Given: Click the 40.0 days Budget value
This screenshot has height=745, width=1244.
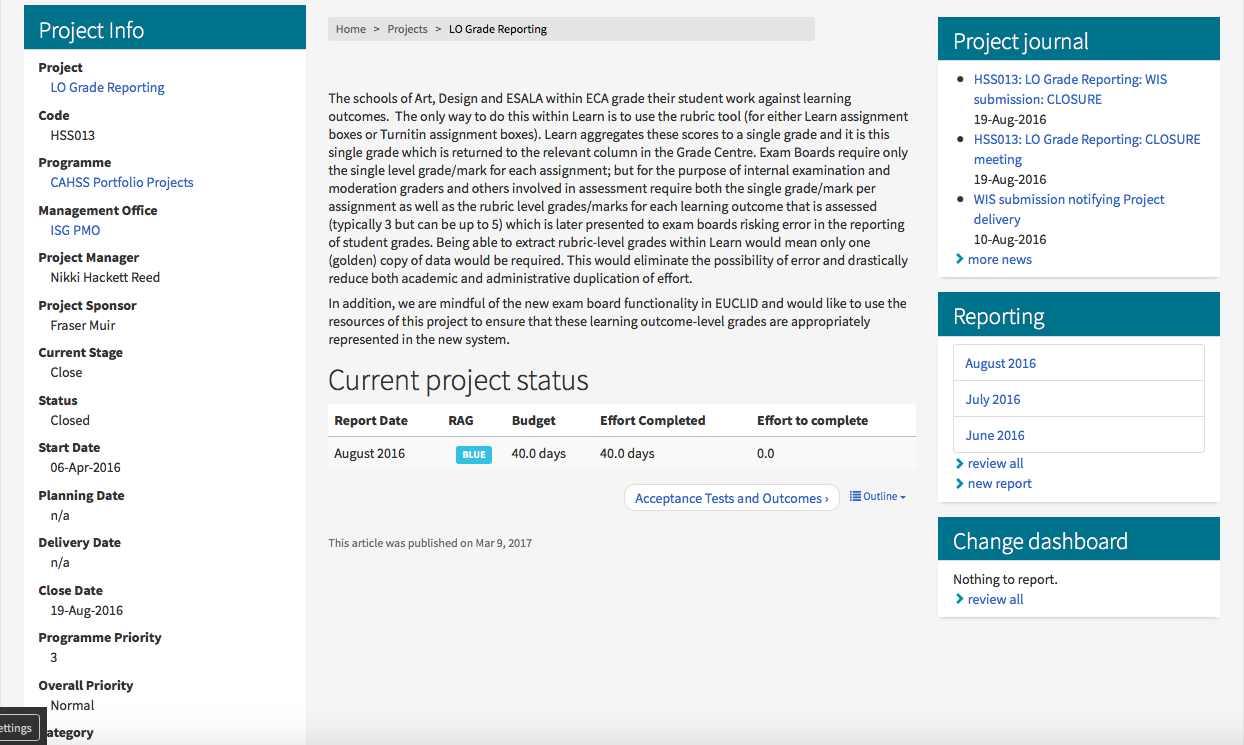Looking at the screenshot, I should coord(539,453).
